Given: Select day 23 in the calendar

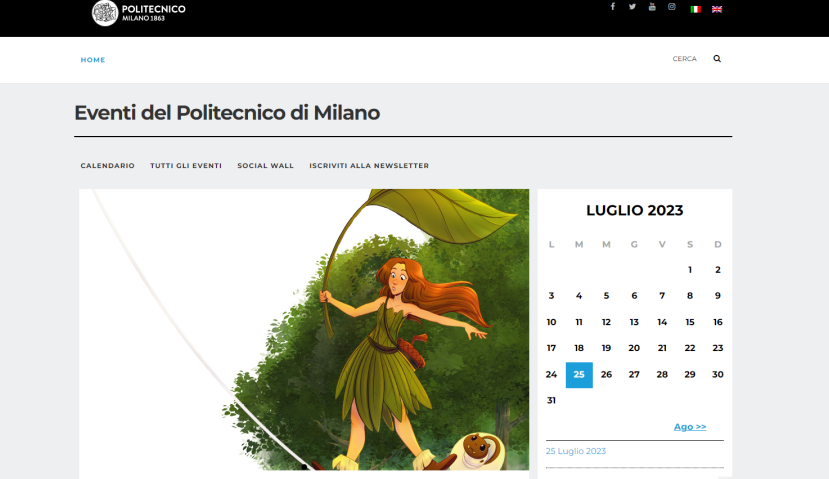Looking at the screenshot, I should pos(717,348).
